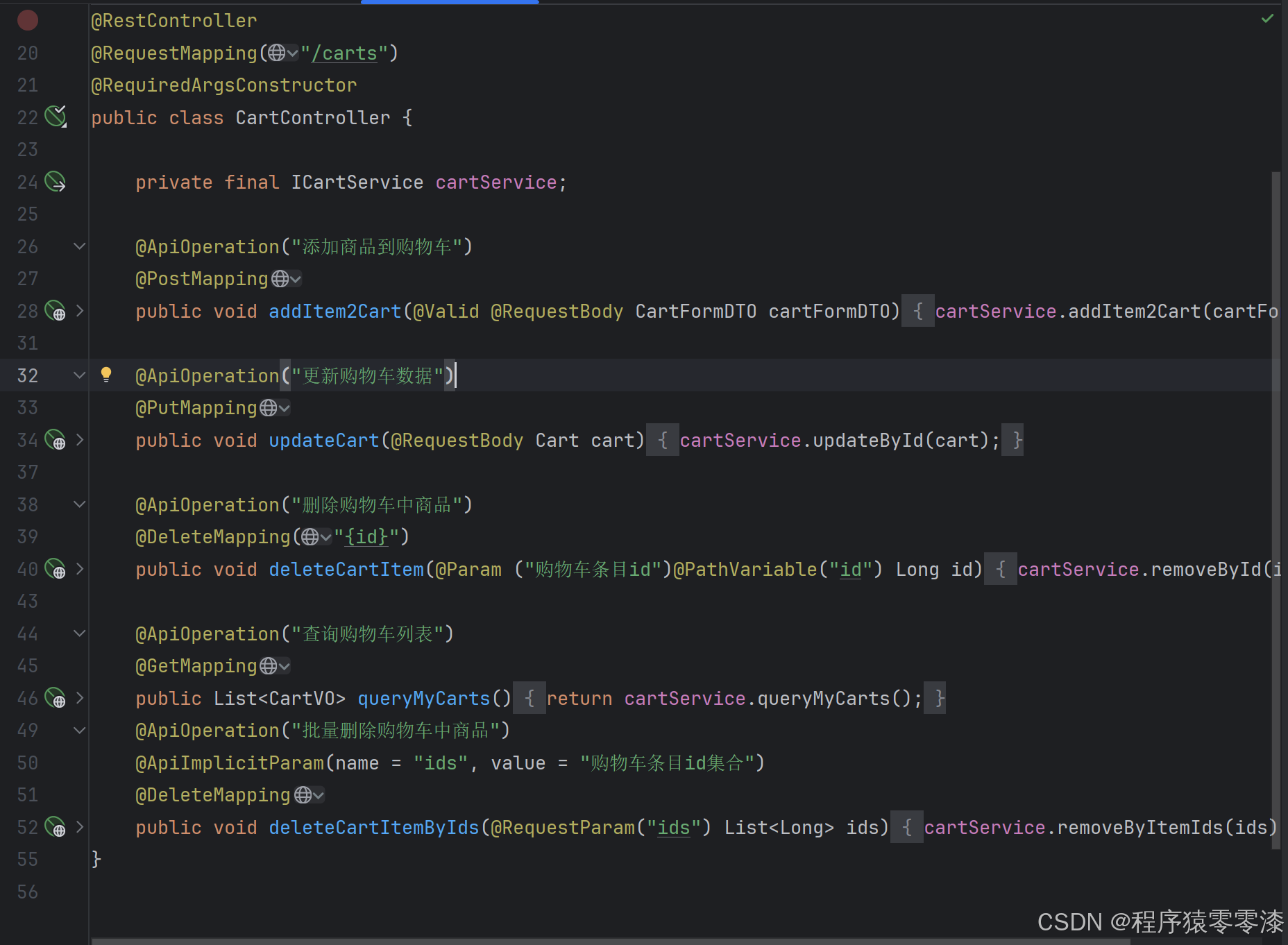Click the "{id}" path link in @DeleteMapping

tap(367, 537)
